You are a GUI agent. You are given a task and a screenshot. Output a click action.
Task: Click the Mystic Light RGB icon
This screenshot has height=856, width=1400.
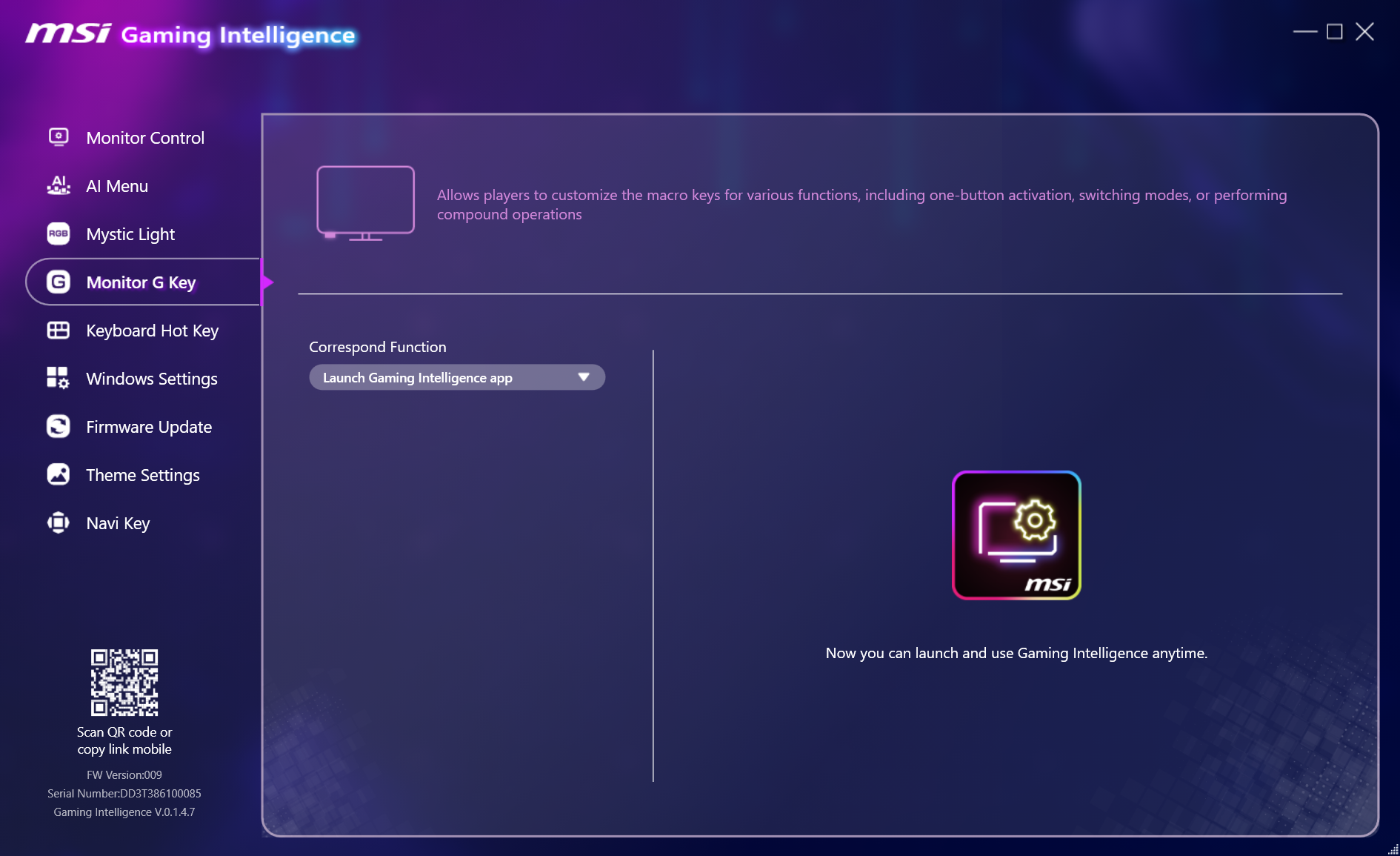point(59,233)
